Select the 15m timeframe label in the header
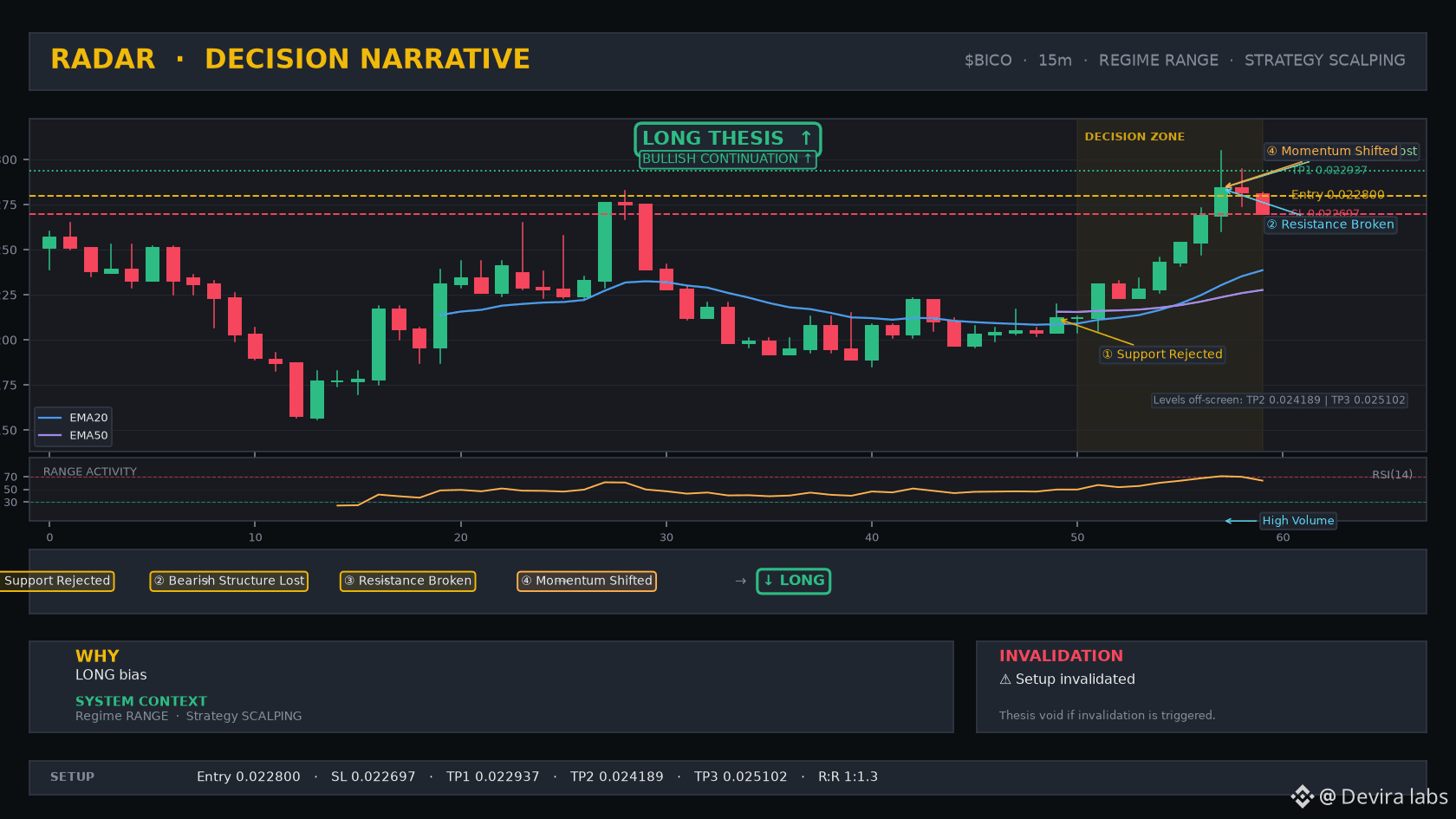Screen dimensions: 1456x819 coord(1055,60)
